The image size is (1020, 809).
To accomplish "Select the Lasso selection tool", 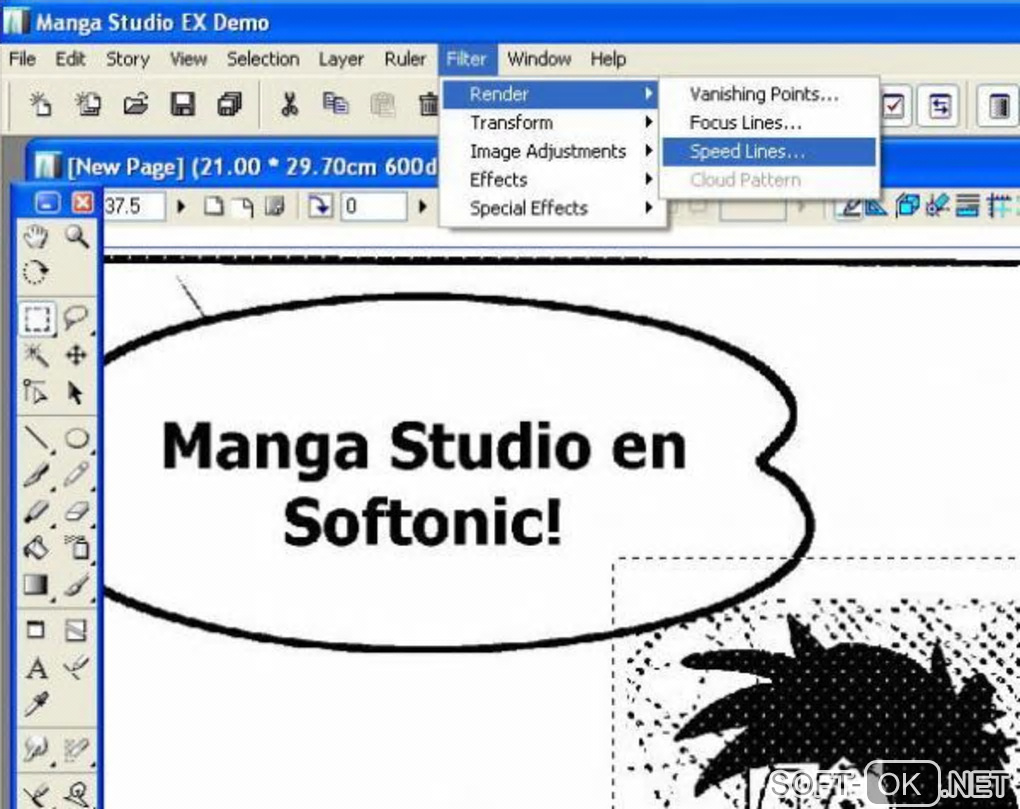I will tap(77, 319).
